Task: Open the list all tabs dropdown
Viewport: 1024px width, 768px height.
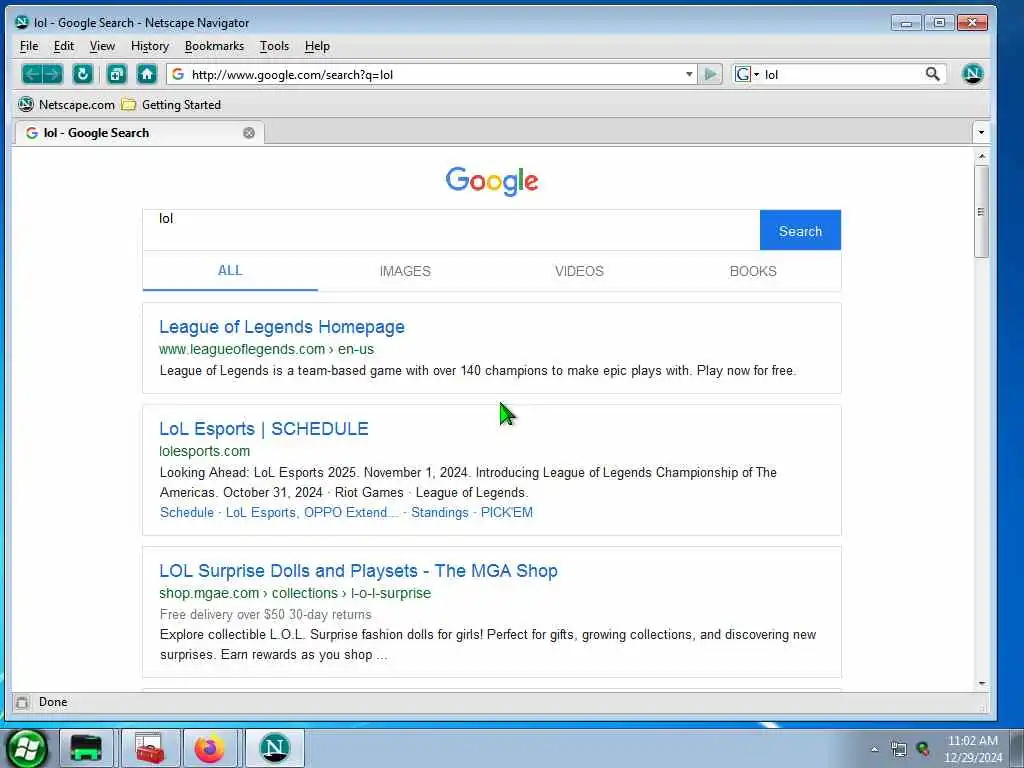Action: coord(981,133)
